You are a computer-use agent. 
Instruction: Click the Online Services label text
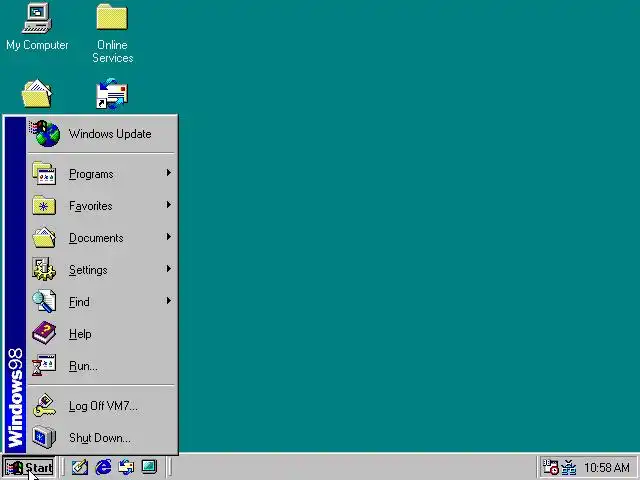(x=113, y=51)
